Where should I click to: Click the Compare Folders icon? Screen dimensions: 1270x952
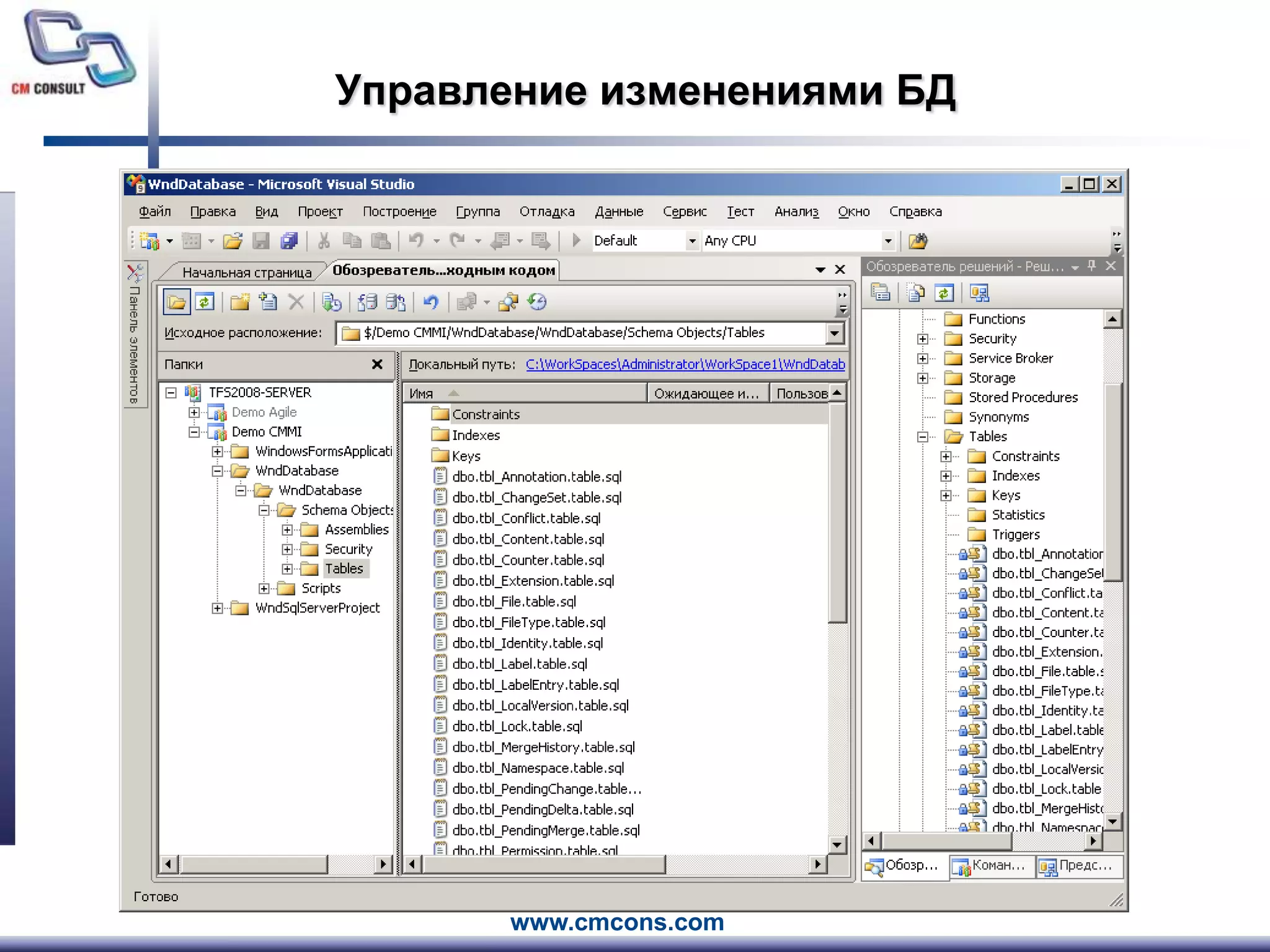click(508, 302)
